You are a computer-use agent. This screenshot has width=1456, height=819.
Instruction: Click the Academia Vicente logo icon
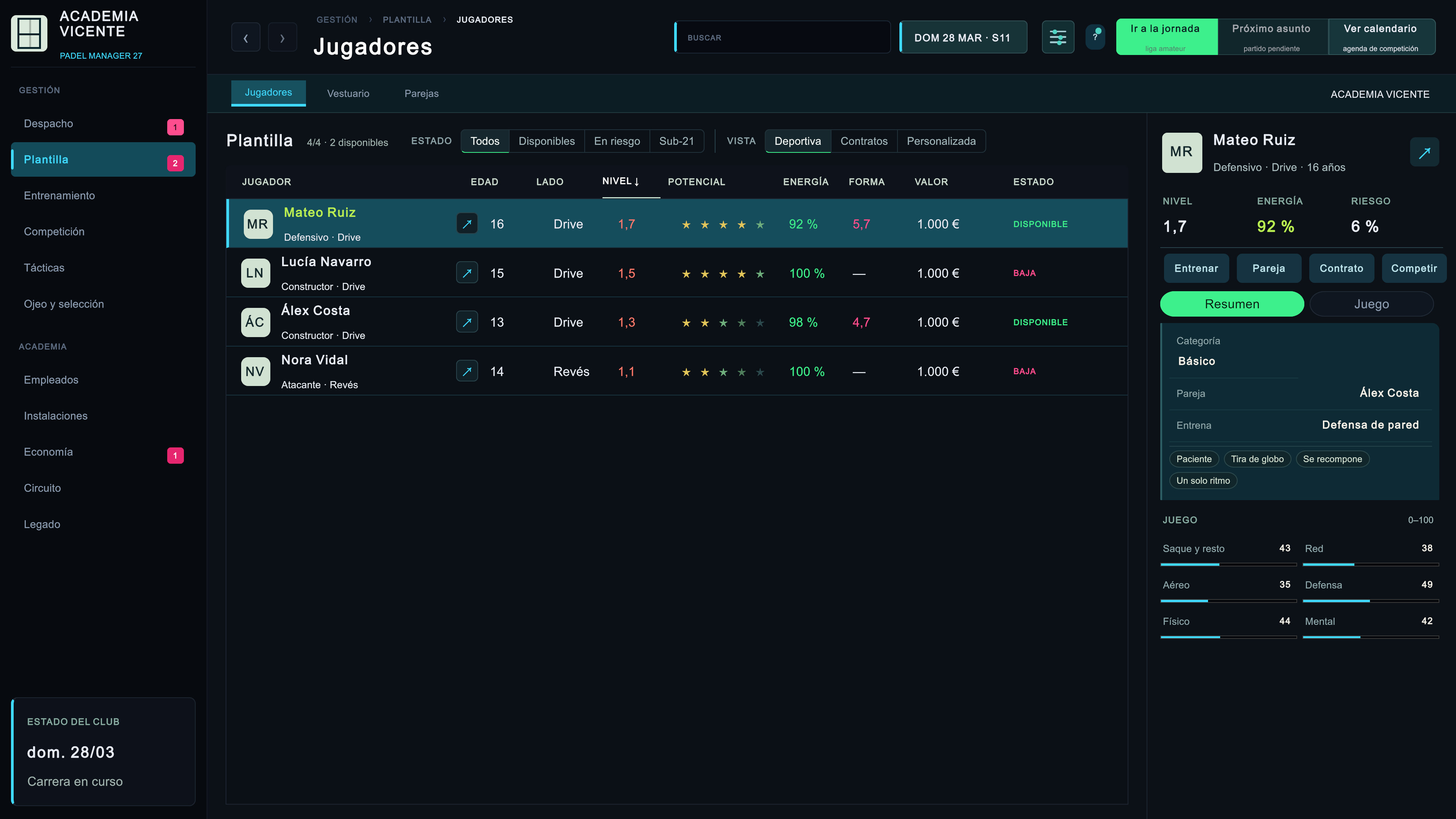click(x=29, y=33)
